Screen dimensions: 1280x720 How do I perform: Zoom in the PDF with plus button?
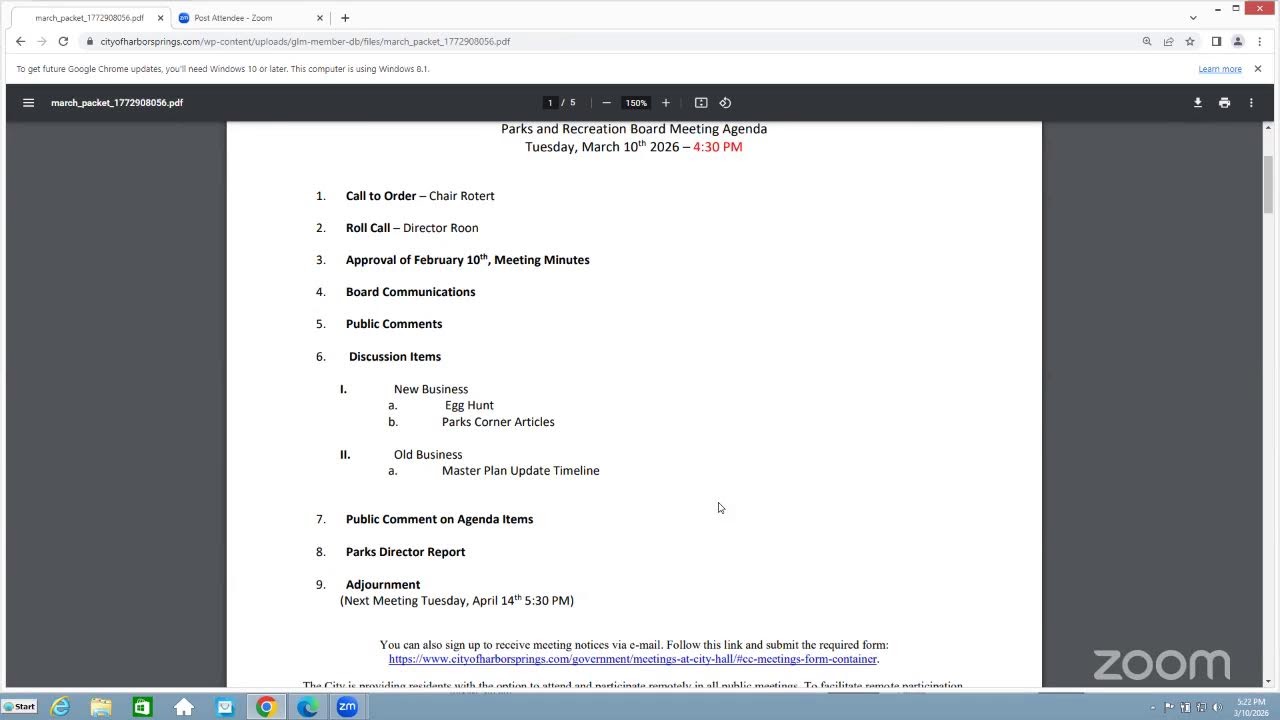(x=666, y=103)
